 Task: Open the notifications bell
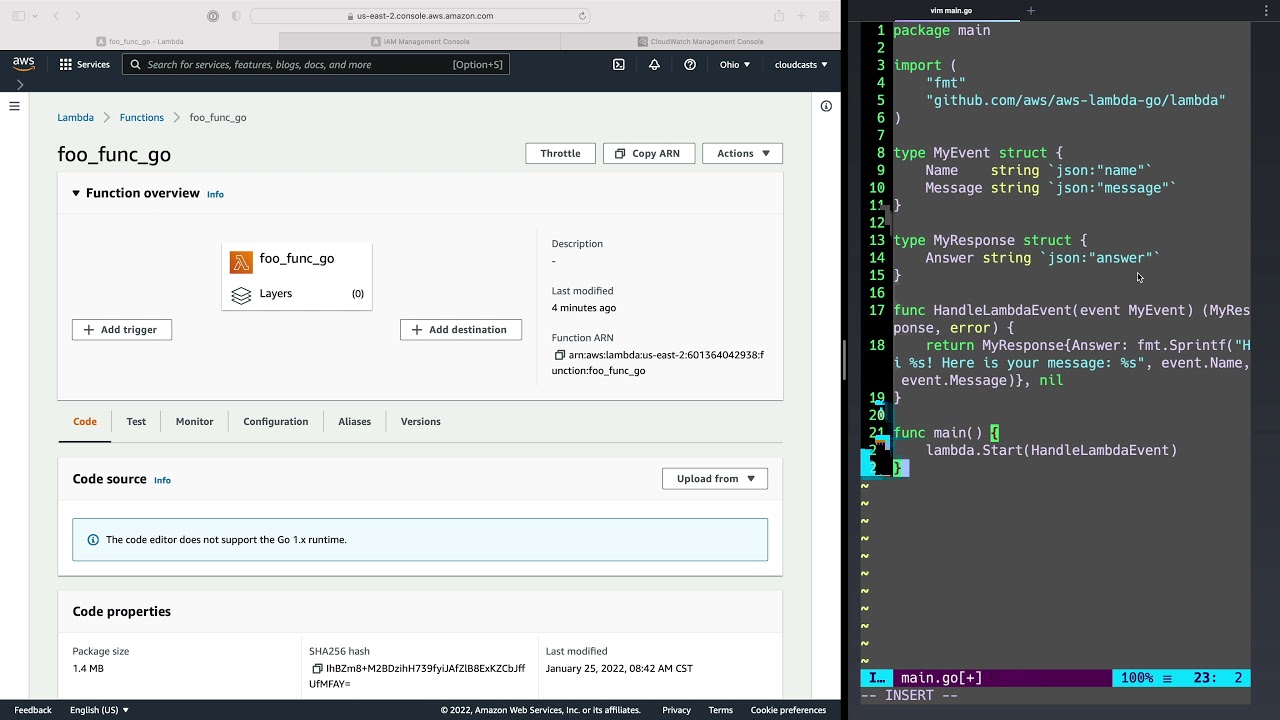tap(654, 64)
